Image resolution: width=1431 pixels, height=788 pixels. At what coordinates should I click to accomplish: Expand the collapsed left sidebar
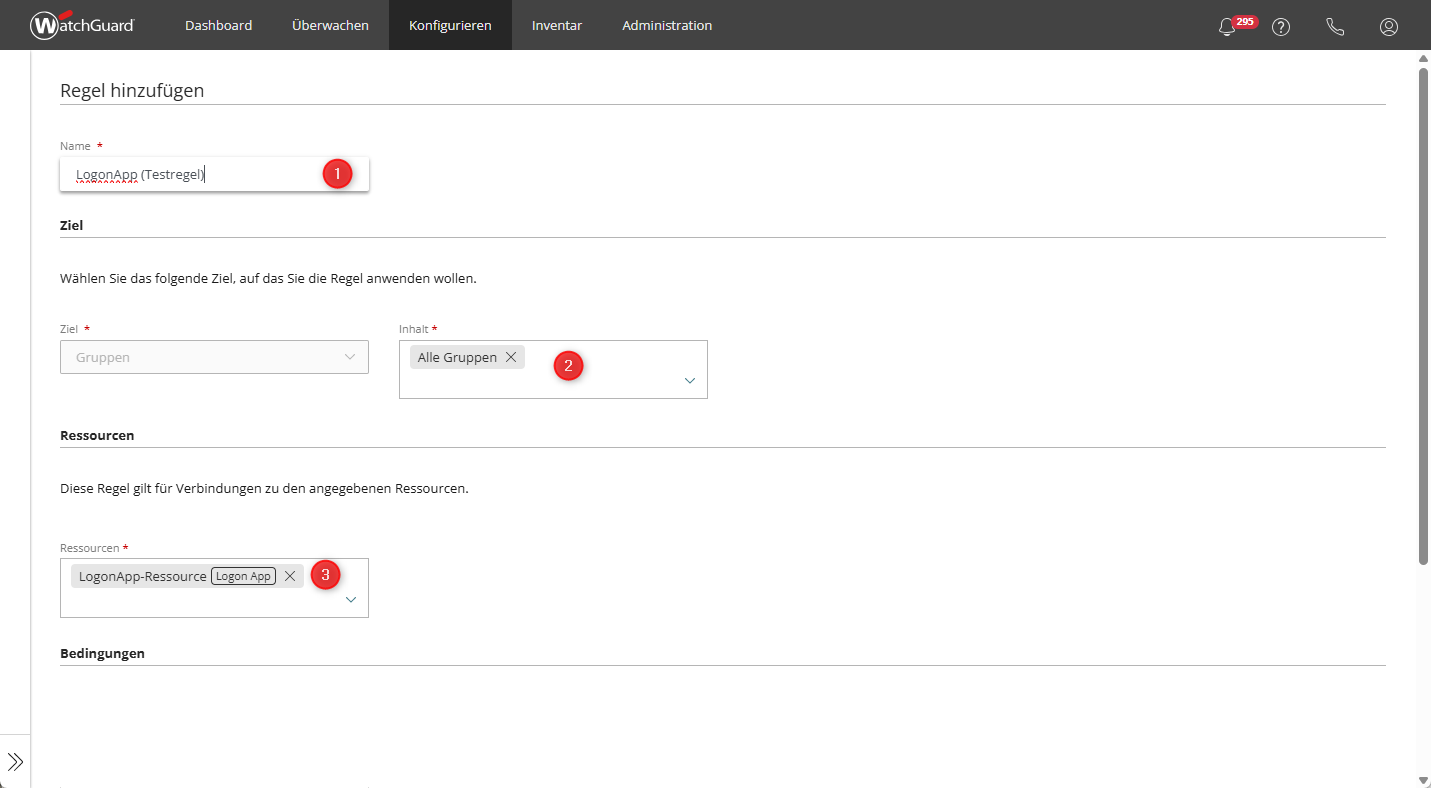[15, 762]
